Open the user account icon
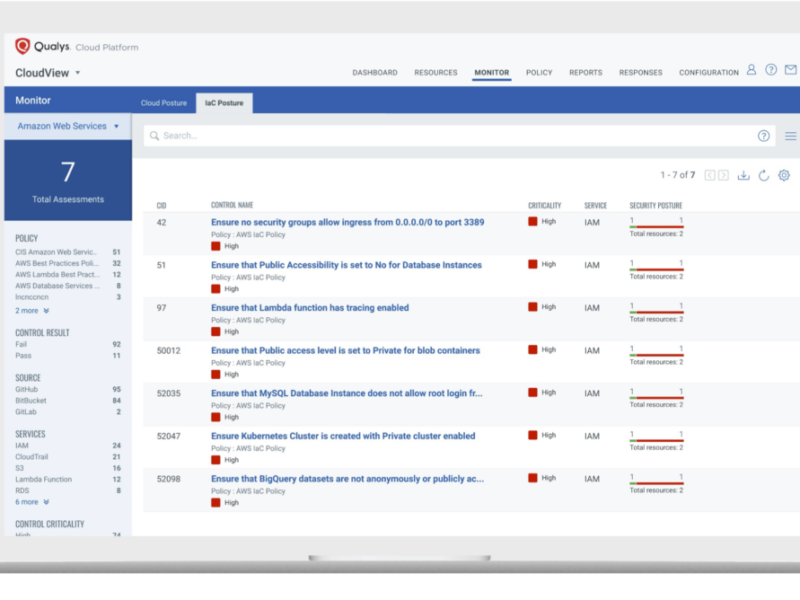Viewport: 800px width, 600px height. click(751, 70)
